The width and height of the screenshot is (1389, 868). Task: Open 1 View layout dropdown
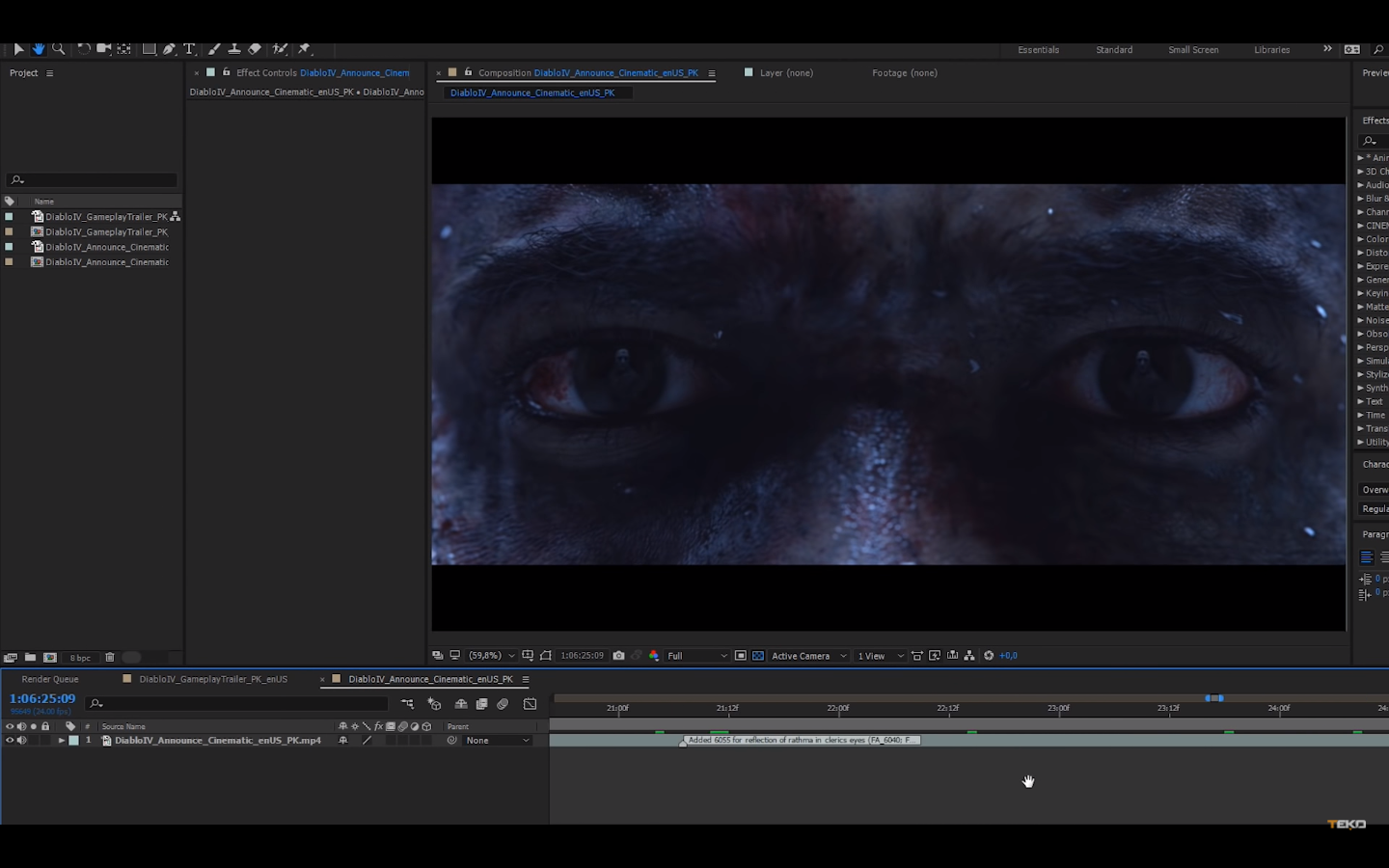881,656
